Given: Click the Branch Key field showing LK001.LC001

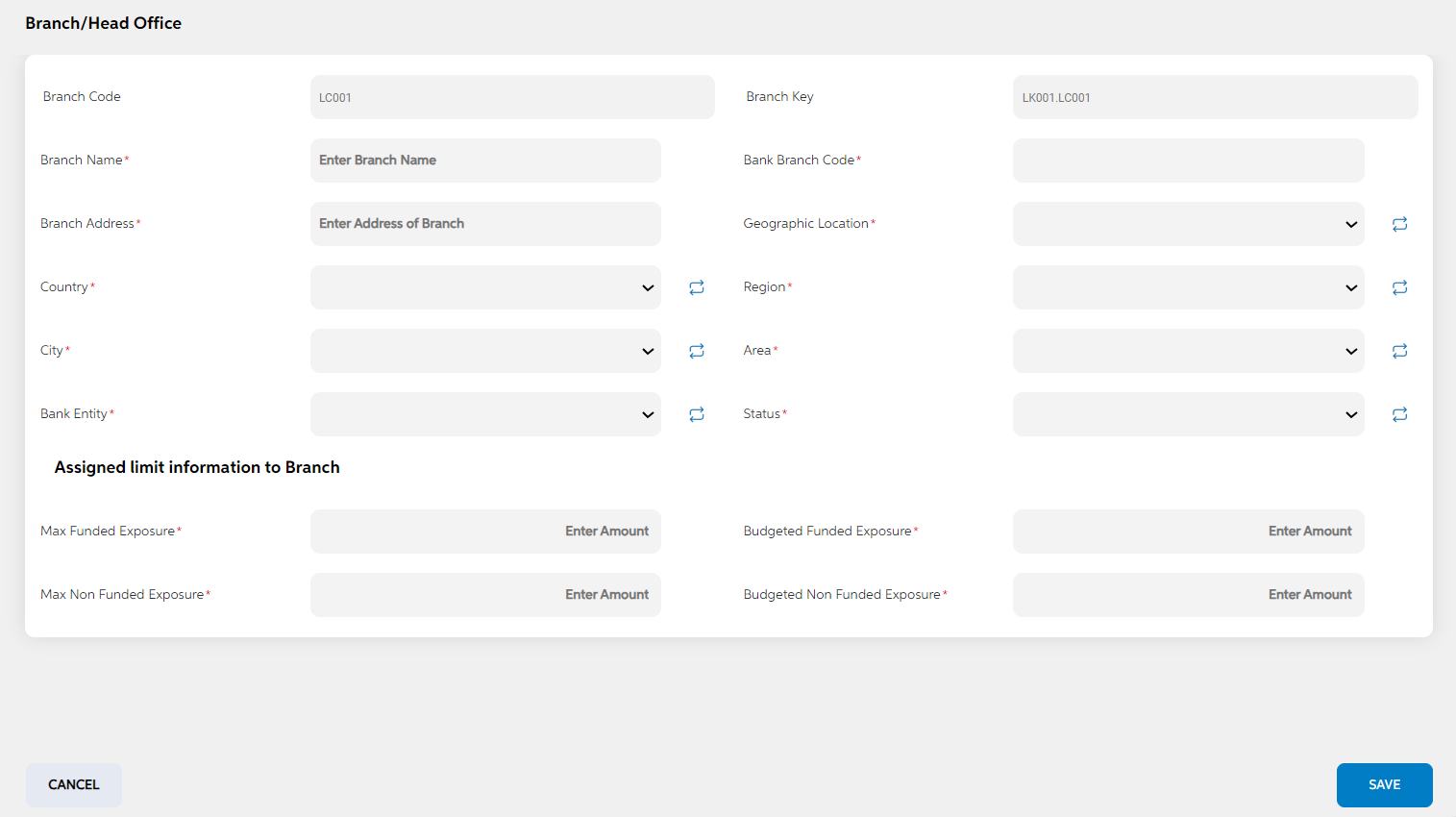Looking at the screenshot, I should pyautogui.click(x=1216, y=97).
